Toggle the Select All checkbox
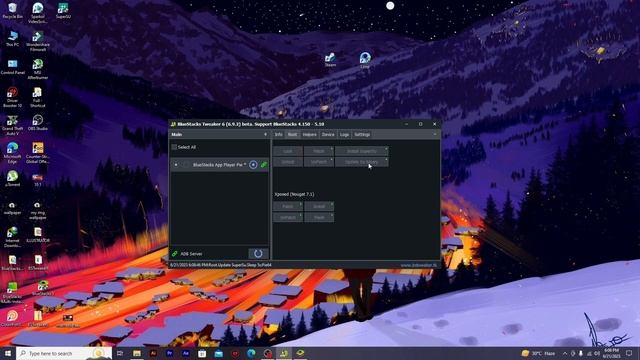Viewport: 640px width, 360px height. (174, 147)
